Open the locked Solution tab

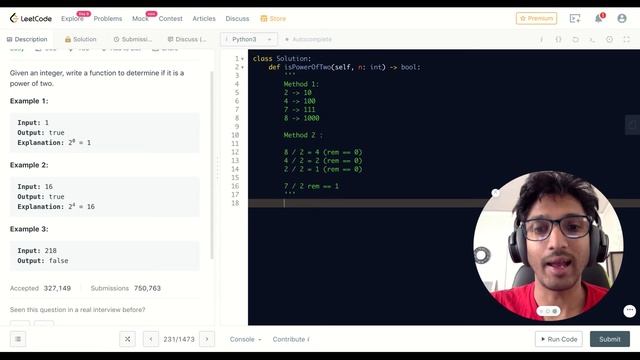point(80,39)
